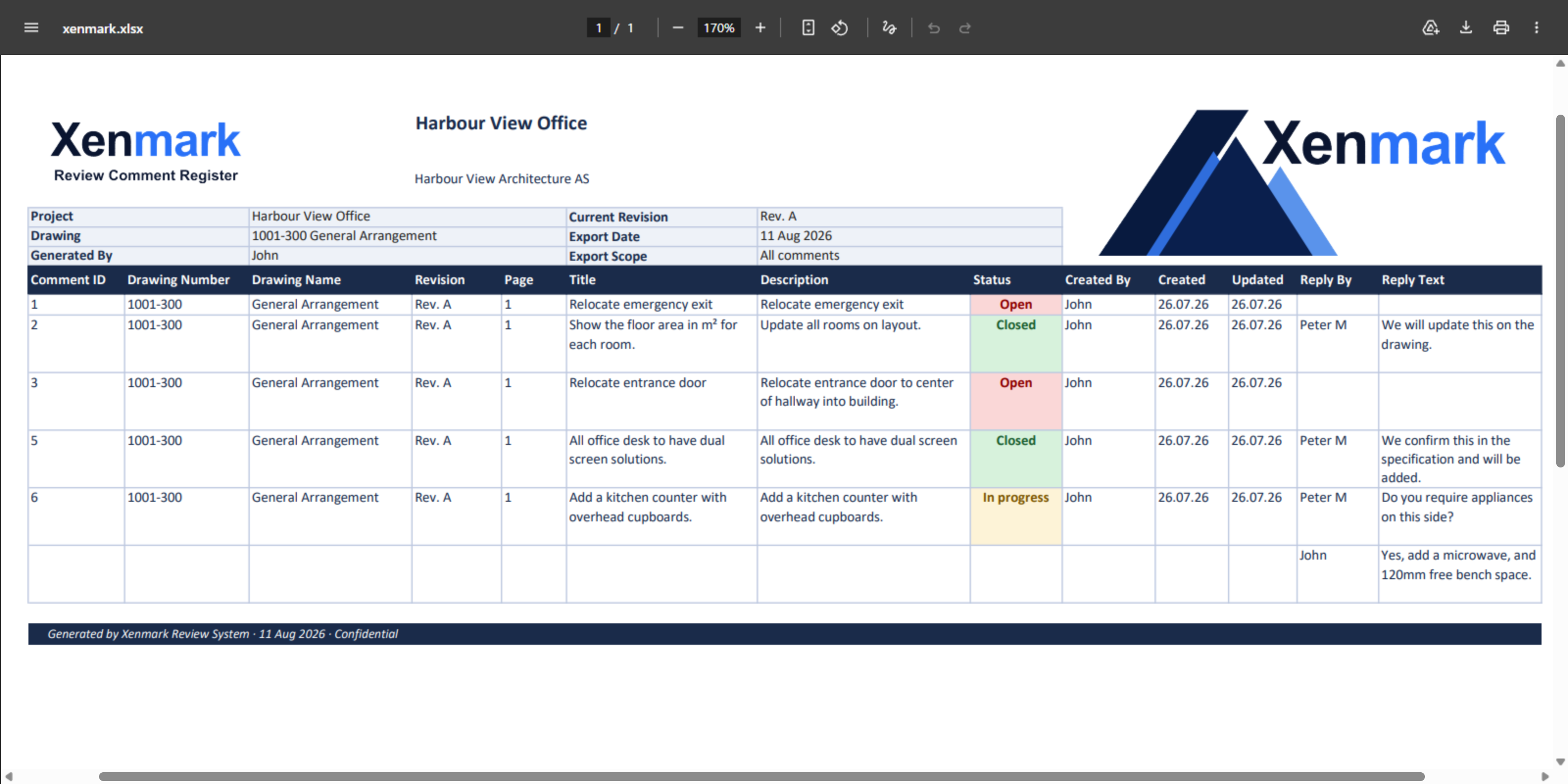Activate the draw annotation tool
This screenshot has height=784, width=1568.
click(x=889, y=28)
